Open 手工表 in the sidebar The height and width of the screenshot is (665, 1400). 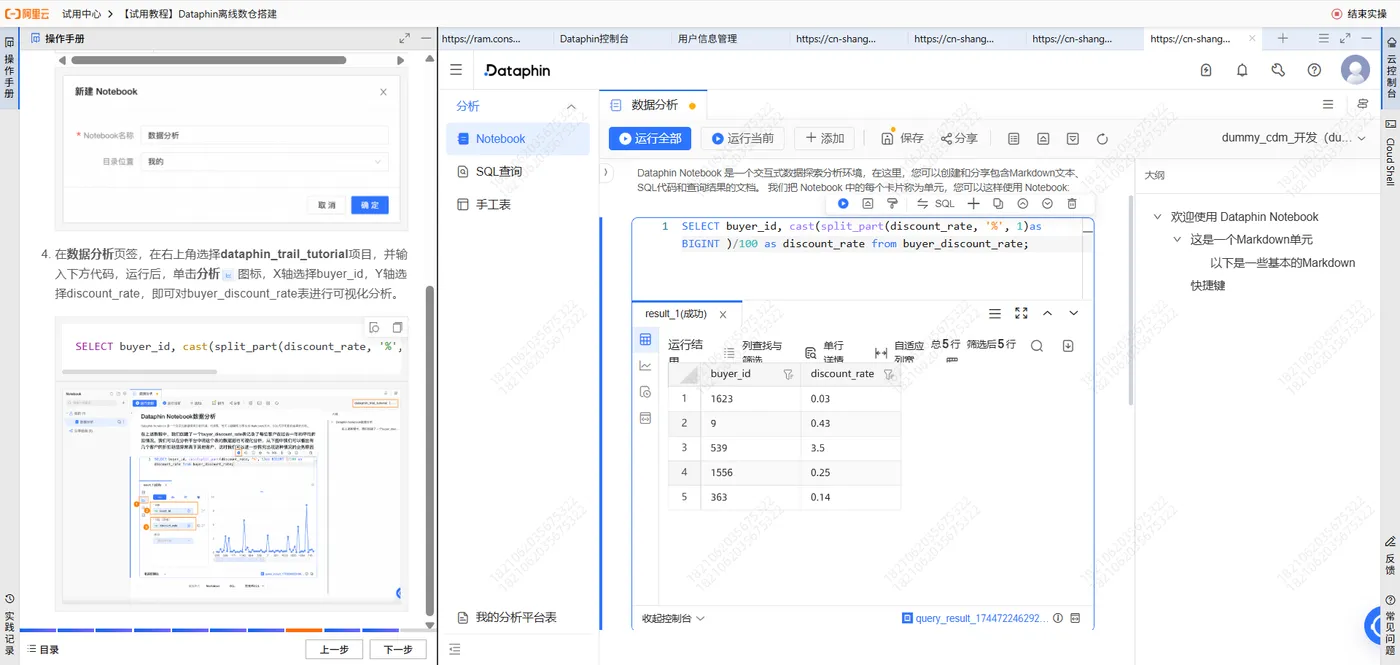point(518,204)
